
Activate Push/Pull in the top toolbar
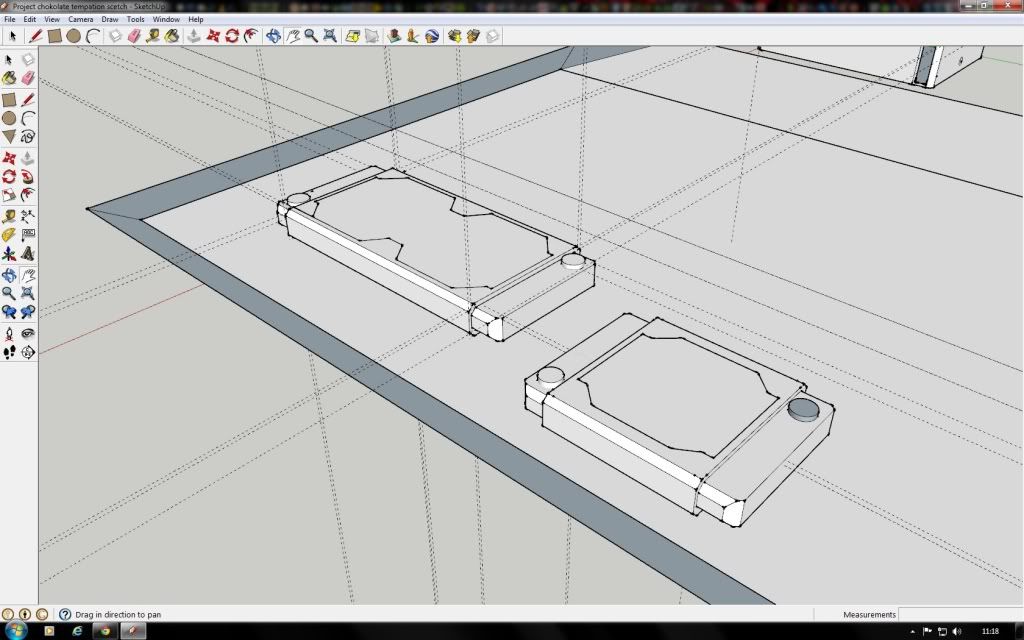point(194,36)
